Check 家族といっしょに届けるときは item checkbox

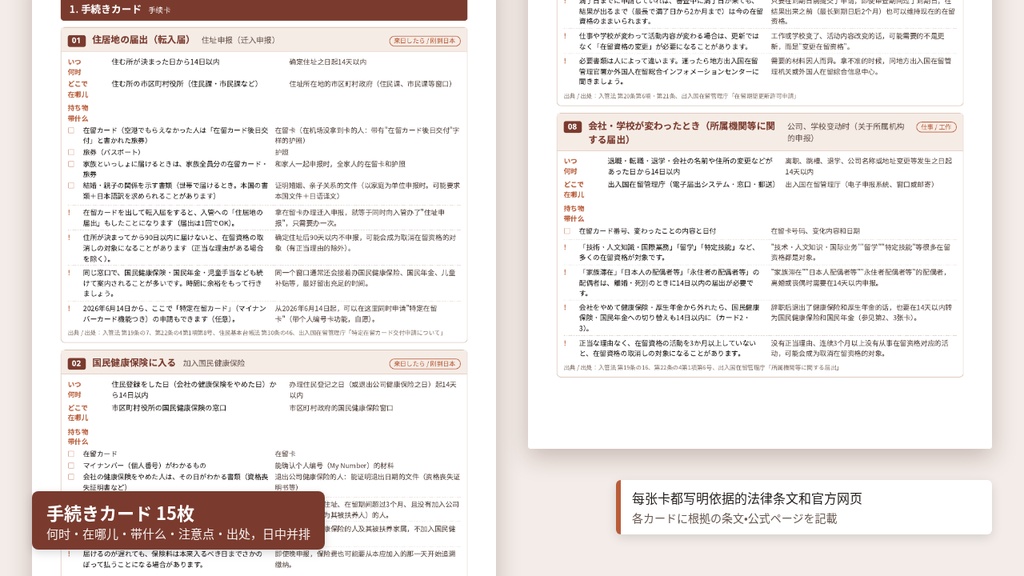pos(71,164)
